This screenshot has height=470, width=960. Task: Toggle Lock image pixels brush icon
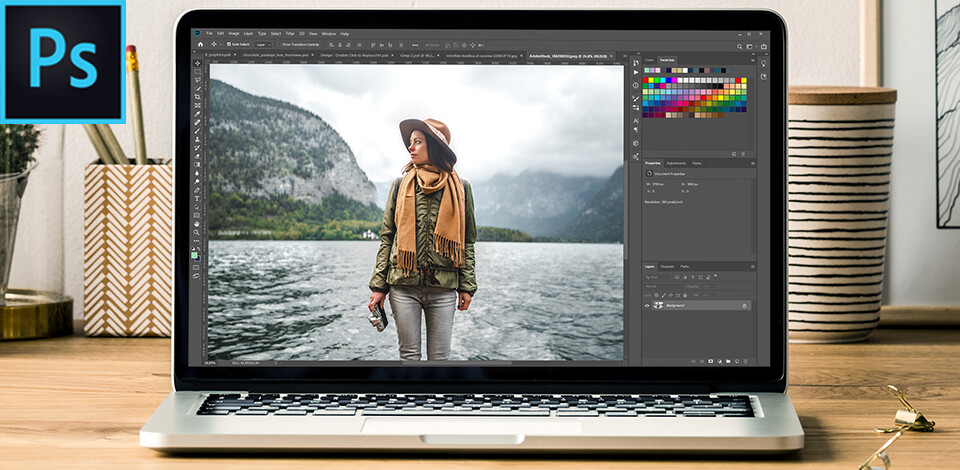(664, 295)
